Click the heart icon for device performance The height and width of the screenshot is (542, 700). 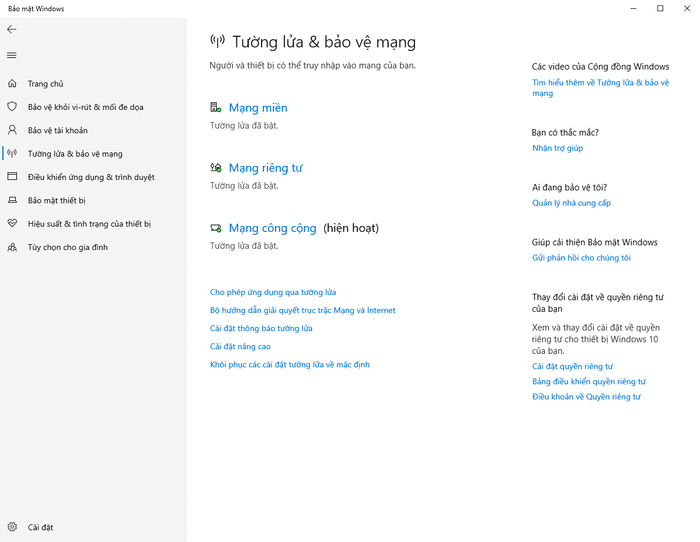point(12,223)
